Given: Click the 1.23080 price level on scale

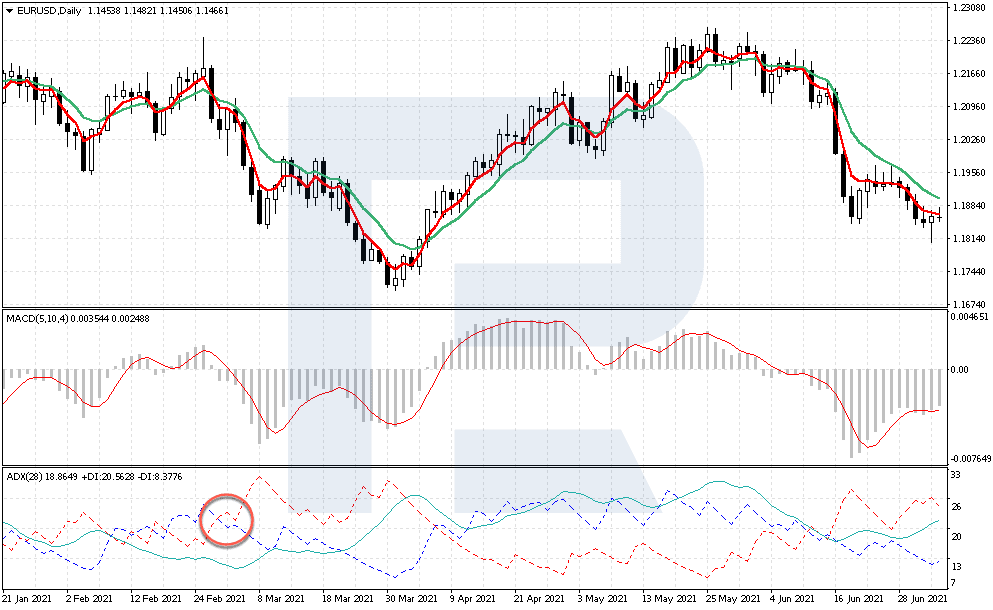Looking at the screenshot, I should pyautogui.click(x=968, y=9).
